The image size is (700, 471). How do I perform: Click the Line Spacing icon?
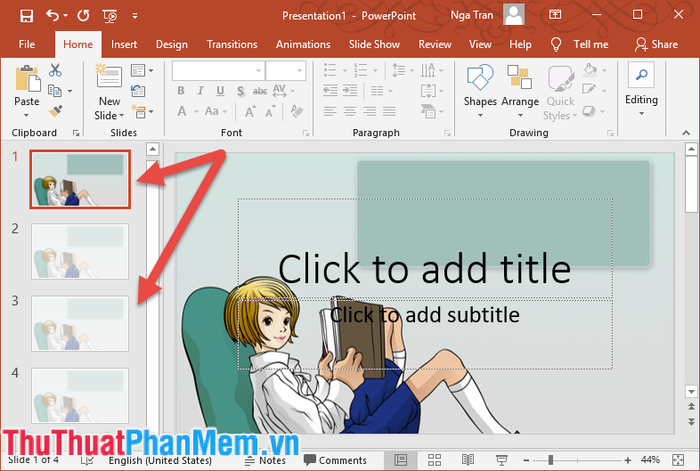click(399, 71)
